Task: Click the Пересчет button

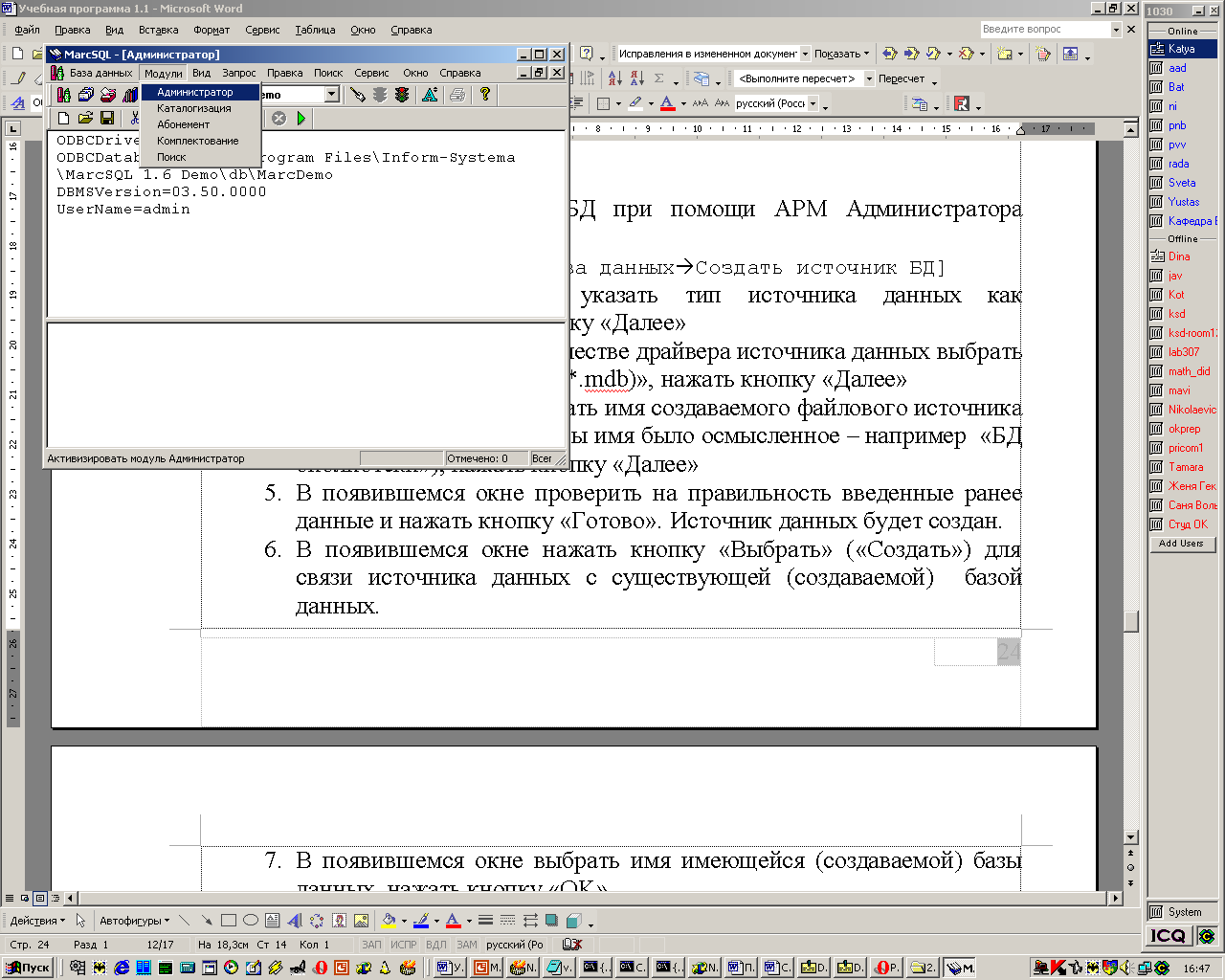Action: coord(902,78)
